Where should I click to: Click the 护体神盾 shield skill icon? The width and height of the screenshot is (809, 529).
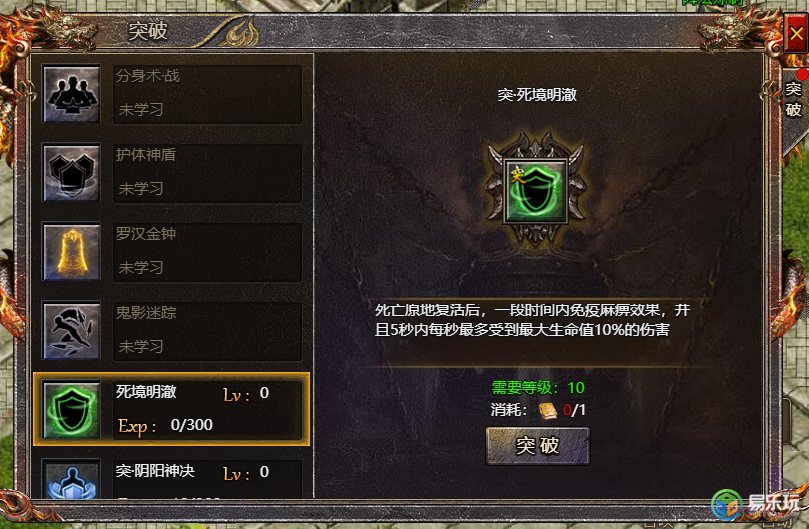tap(71, 172)
